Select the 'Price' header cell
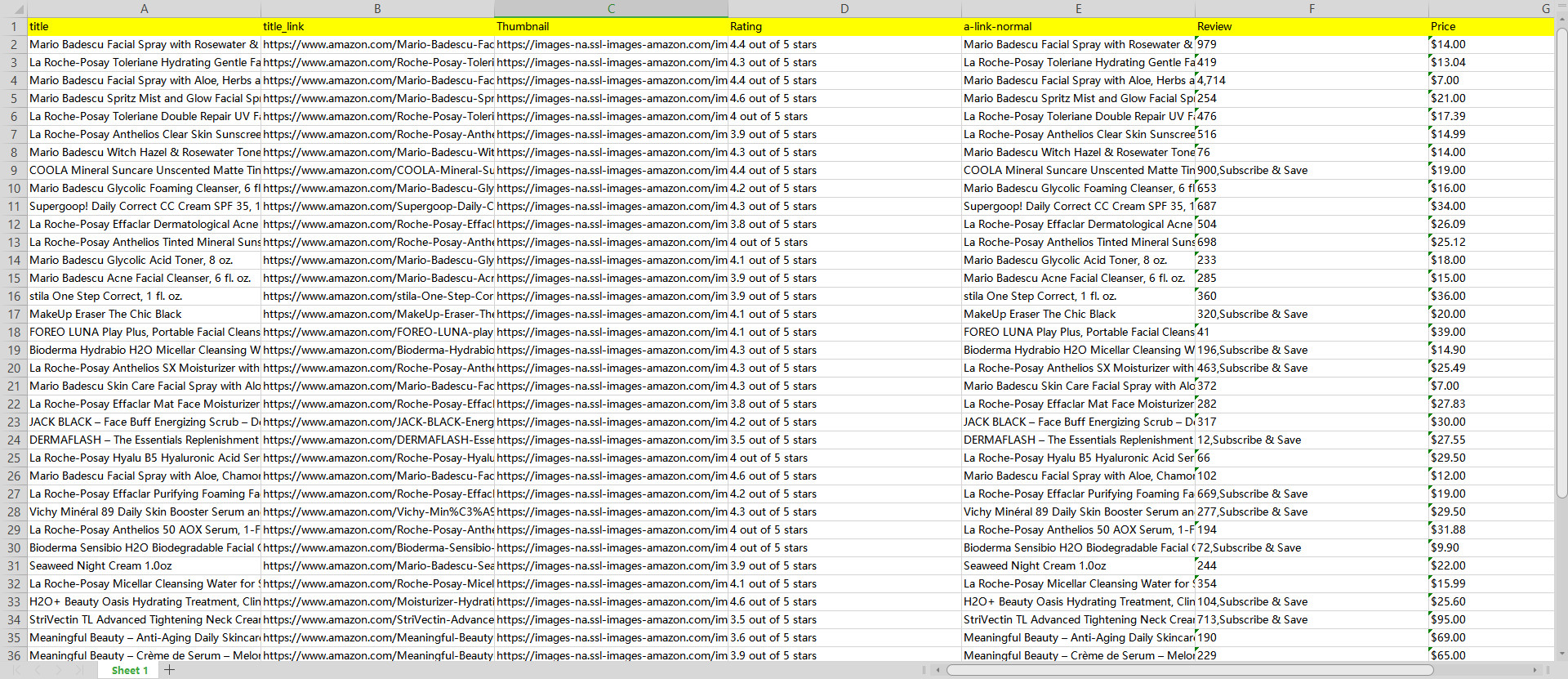1568x679 pixels. 1492,26
